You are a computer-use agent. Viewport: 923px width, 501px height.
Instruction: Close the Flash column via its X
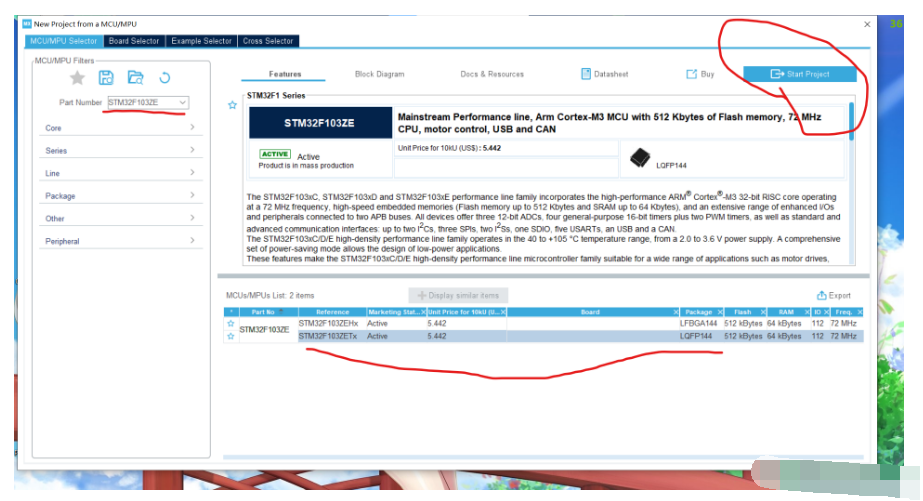[x=763, y=312]
